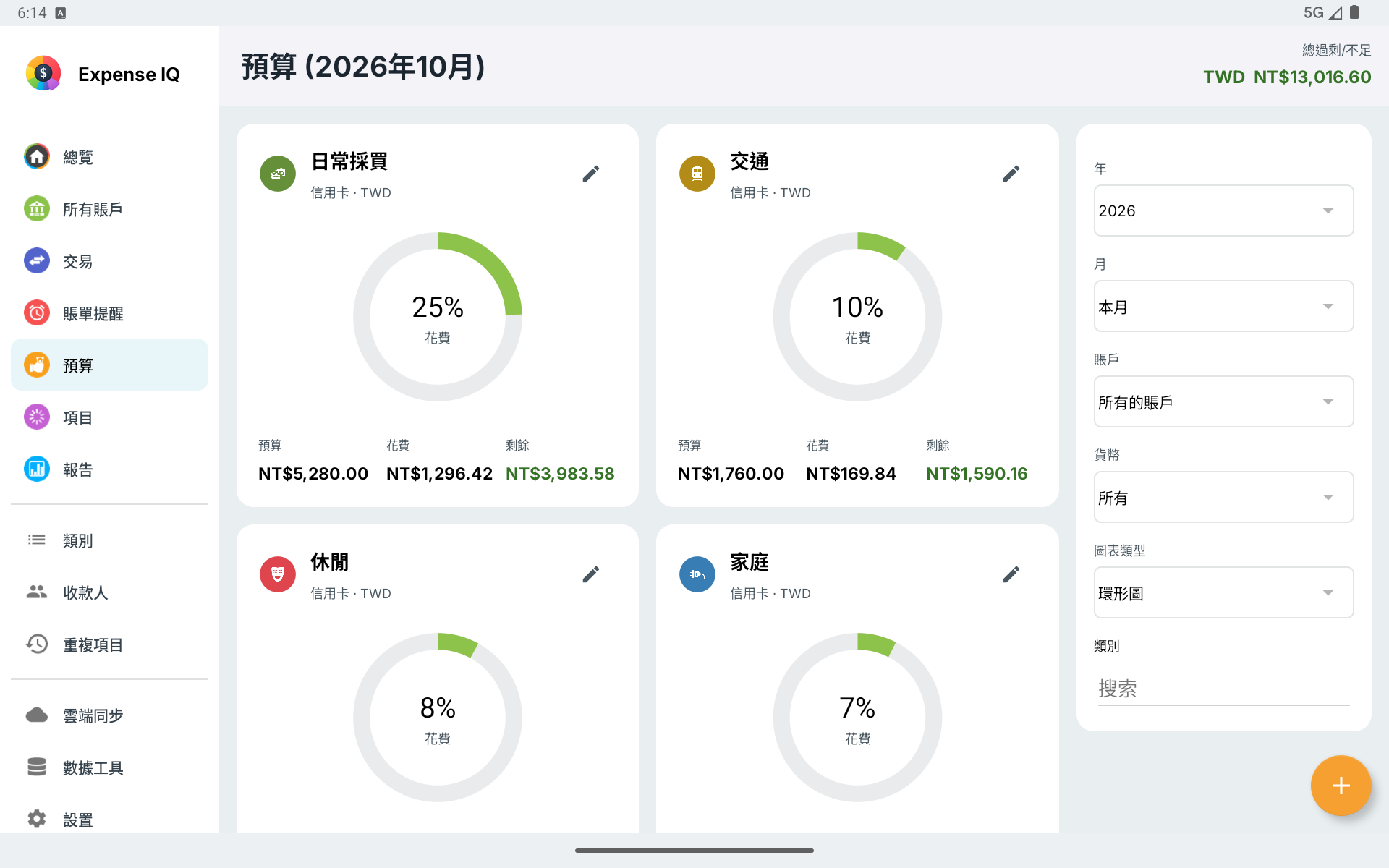Open 類別 list icon

[37, 540]
